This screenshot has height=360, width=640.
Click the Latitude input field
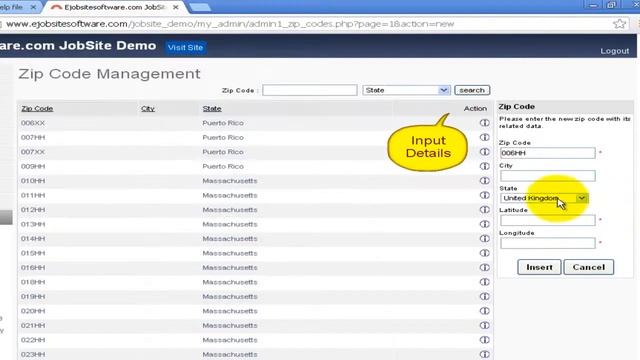coord(548,220)
